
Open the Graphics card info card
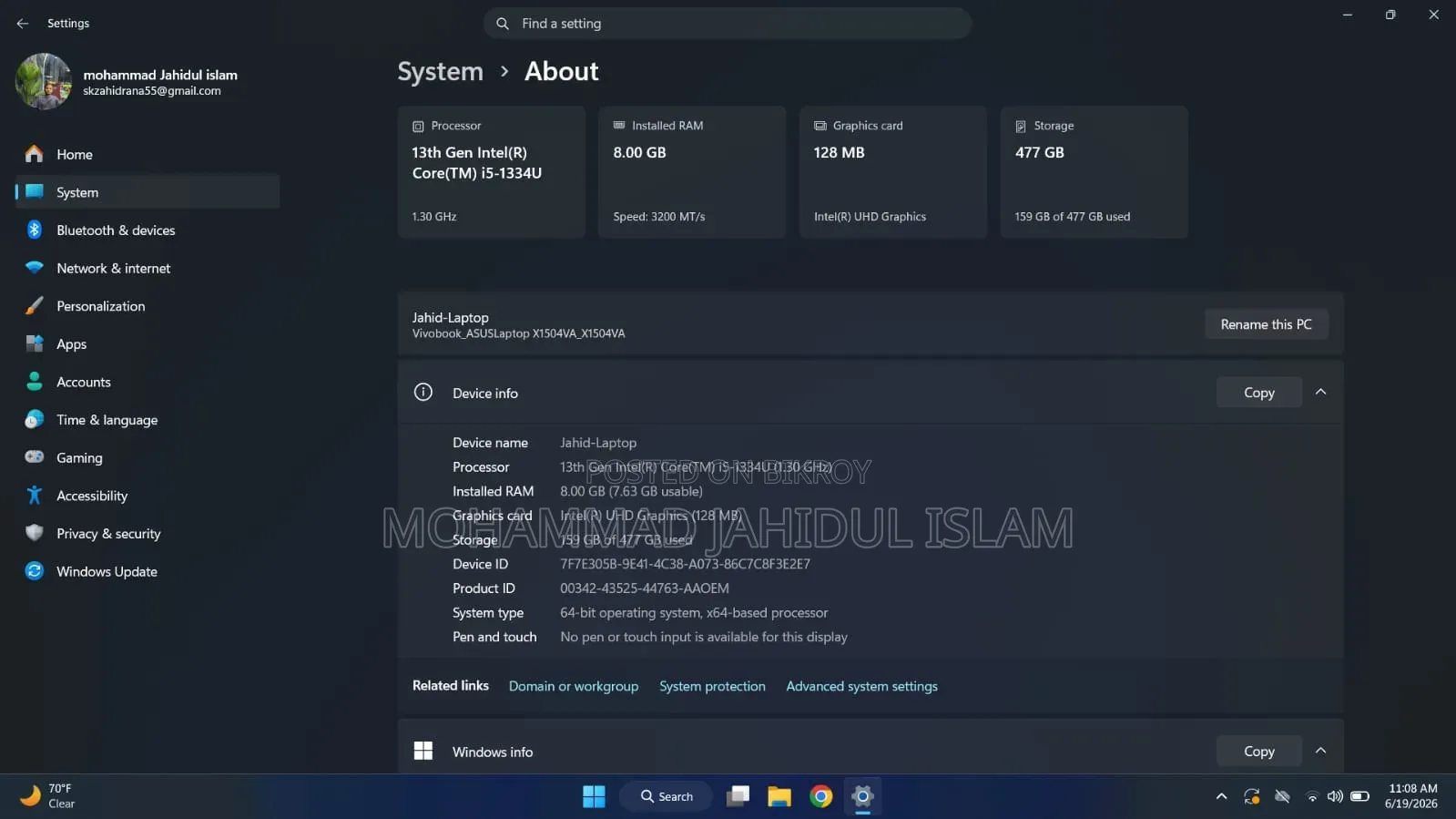coord(893,172)
